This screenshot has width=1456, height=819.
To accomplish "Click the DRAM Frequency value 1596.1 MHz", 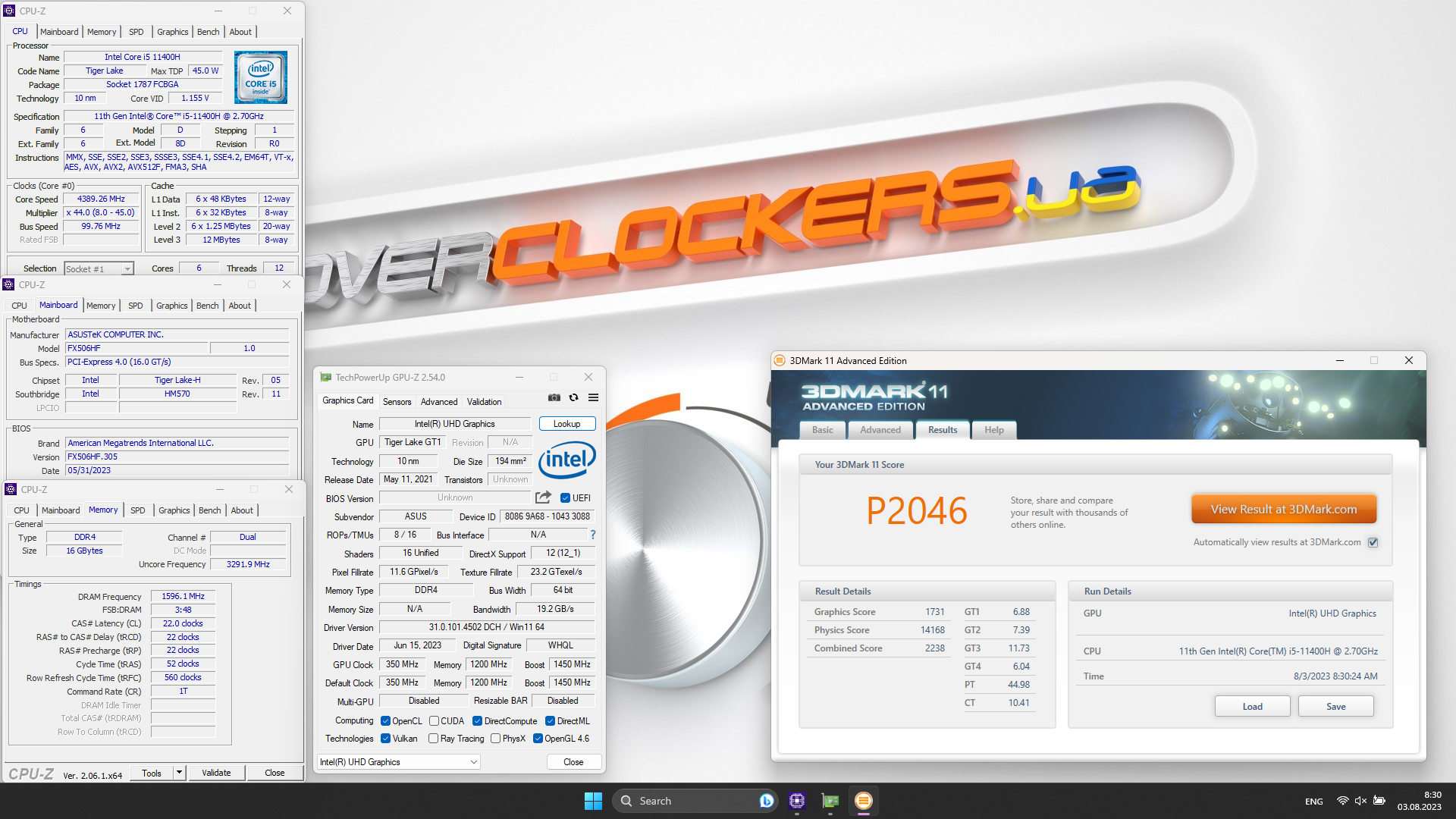I will coord(183,597).
